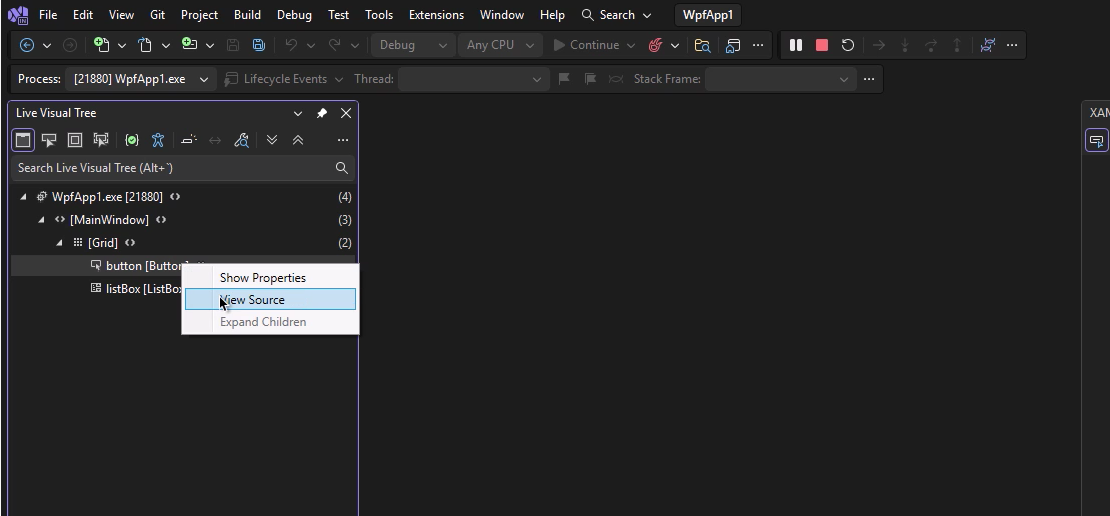Open the Any CPU platform dropdown
The image size is (1110, 516).
tap(500, 45)
